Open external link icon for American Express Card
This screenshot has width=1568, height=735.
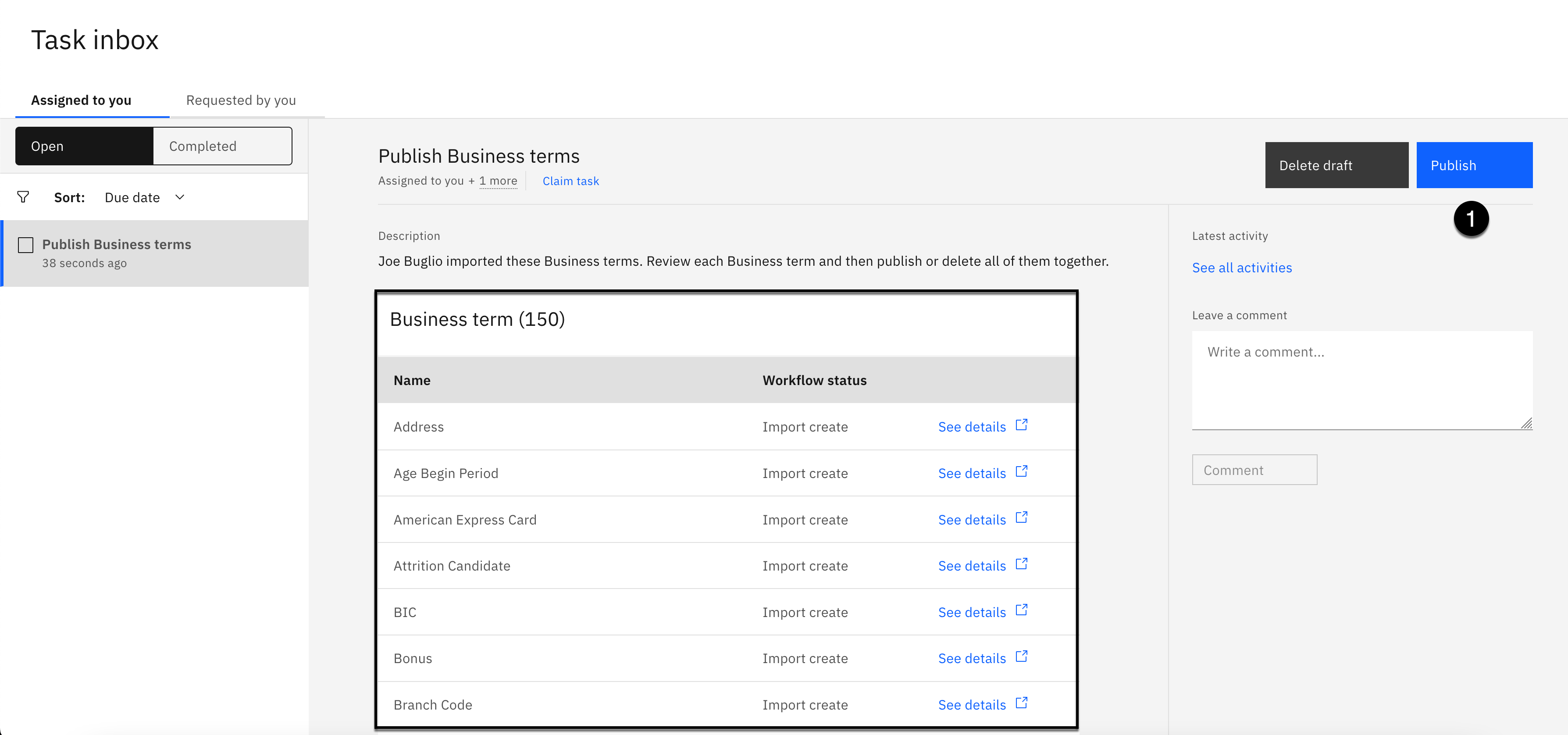pos(1021,517)
